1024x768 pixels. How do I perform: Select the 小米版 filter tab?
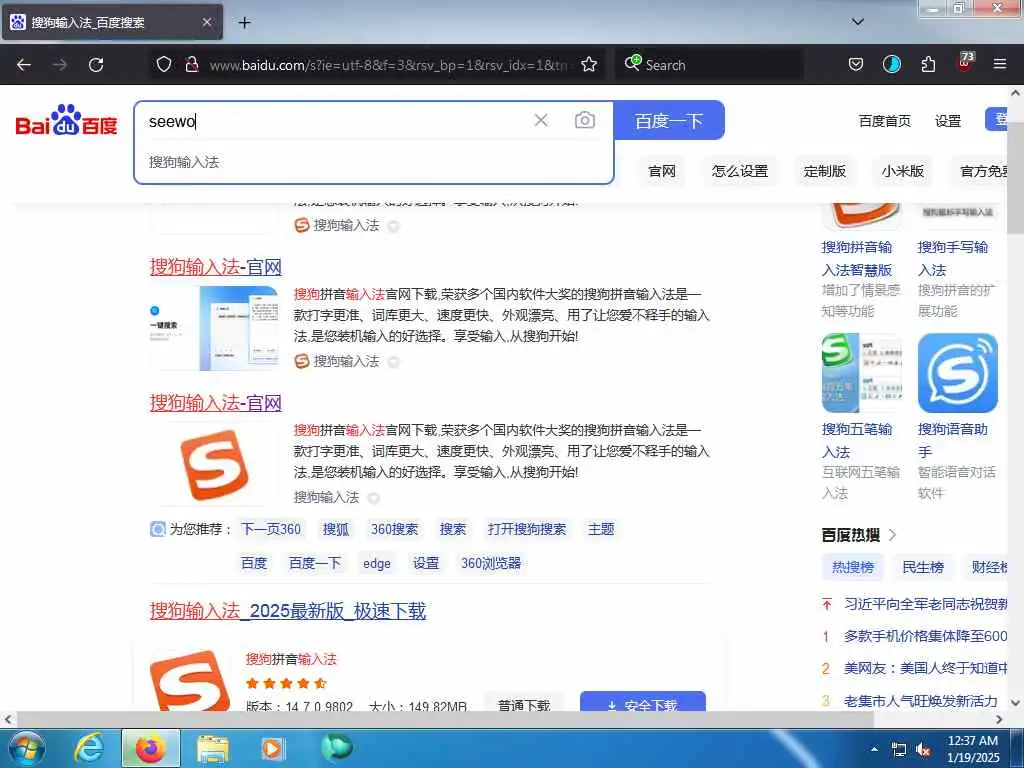[903, 171]
